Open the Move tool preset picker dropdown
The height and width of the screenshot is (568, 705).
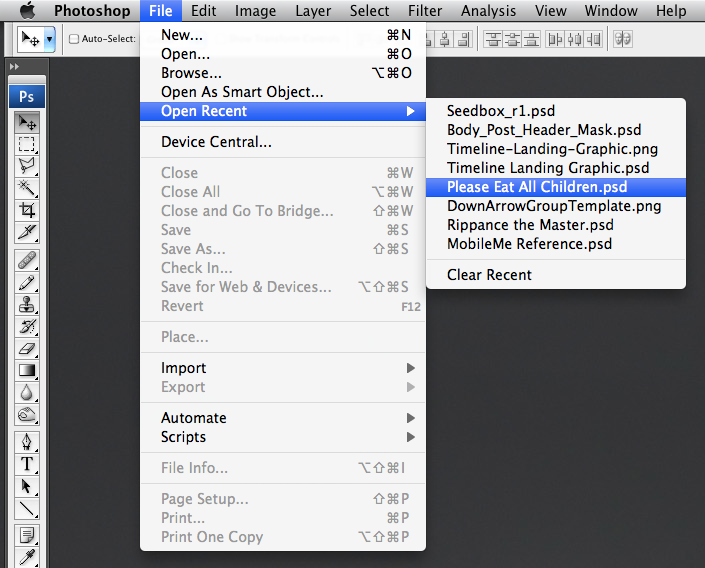(x=50, y=39)
